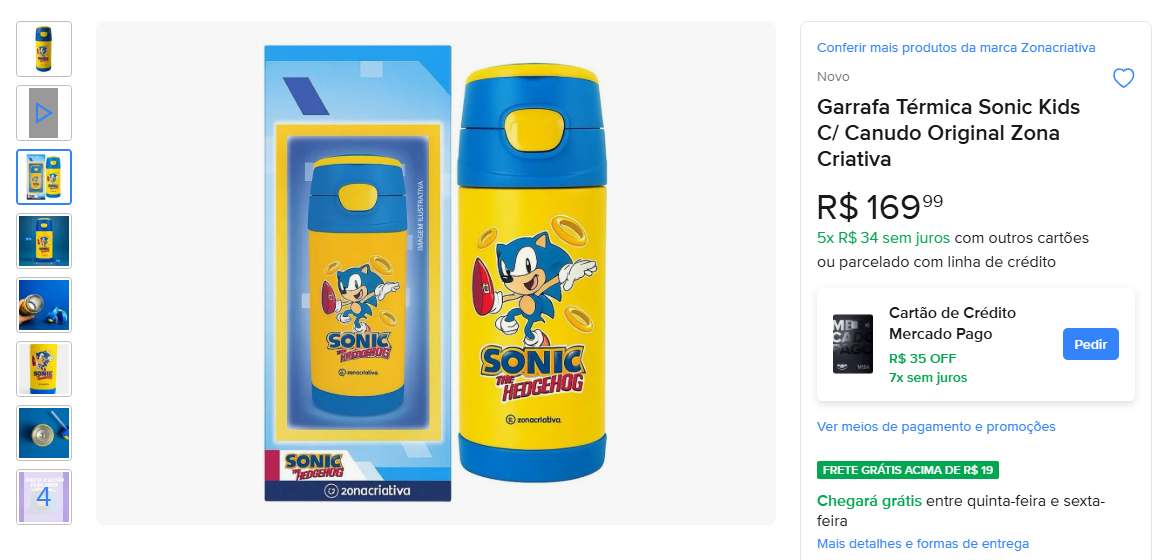The width and height of the screenshot is (1164, 560).
Task: View thumbnail of open bottle with lid beside
Action: pyautogui.click(x=44, y=305)
